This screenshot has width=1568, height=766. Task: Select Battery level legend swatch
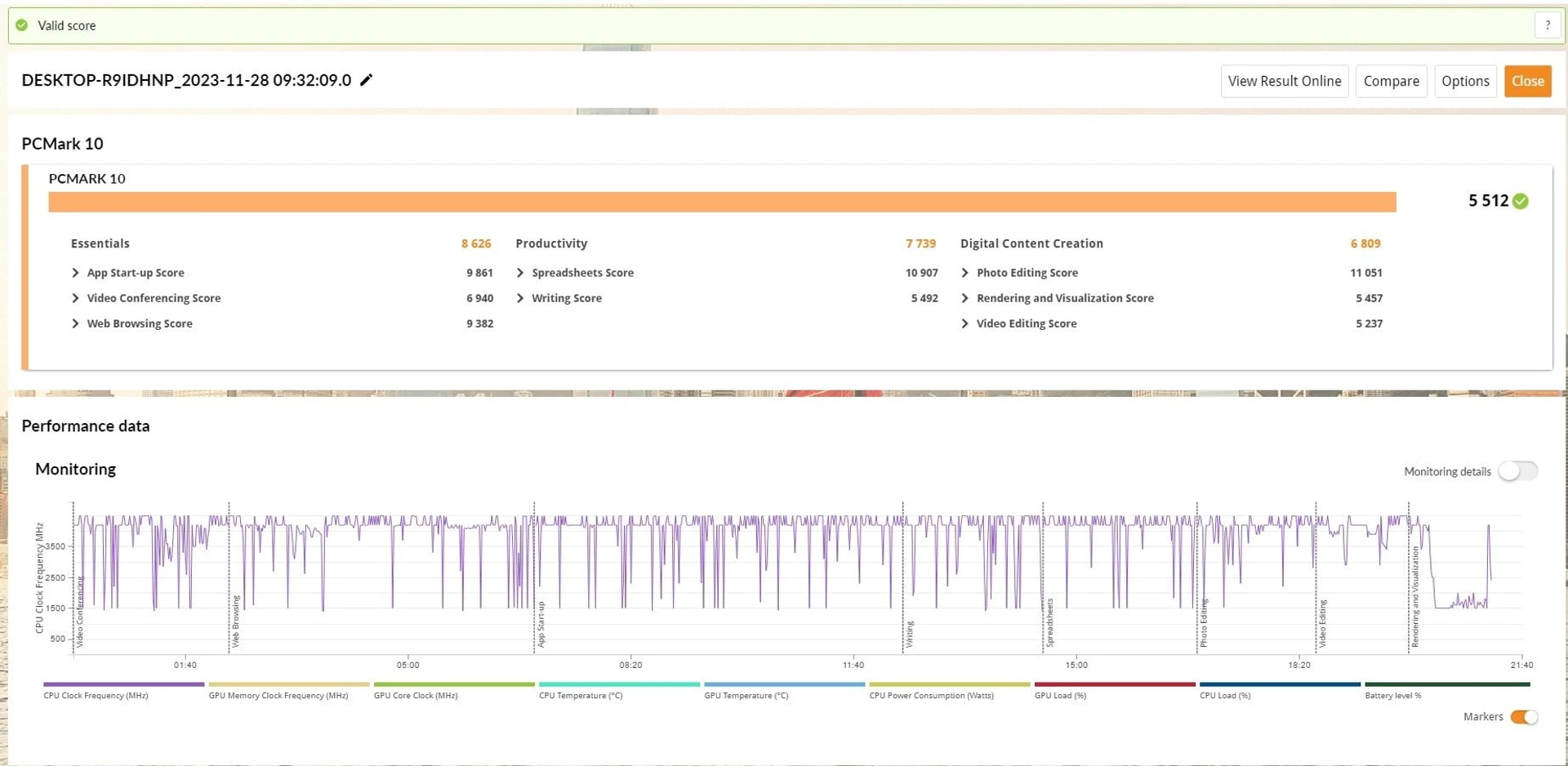click(1447, 684)
